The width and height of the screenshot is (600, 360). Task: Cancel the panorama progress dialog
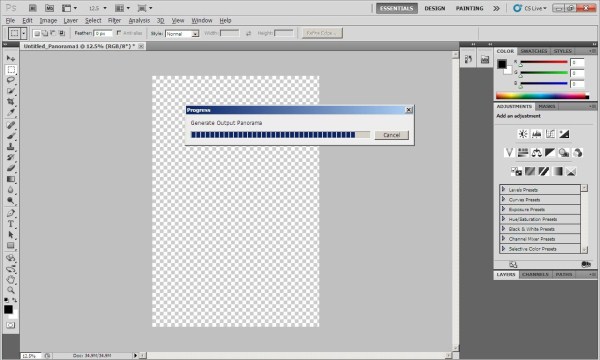click(x=391, y=135)
